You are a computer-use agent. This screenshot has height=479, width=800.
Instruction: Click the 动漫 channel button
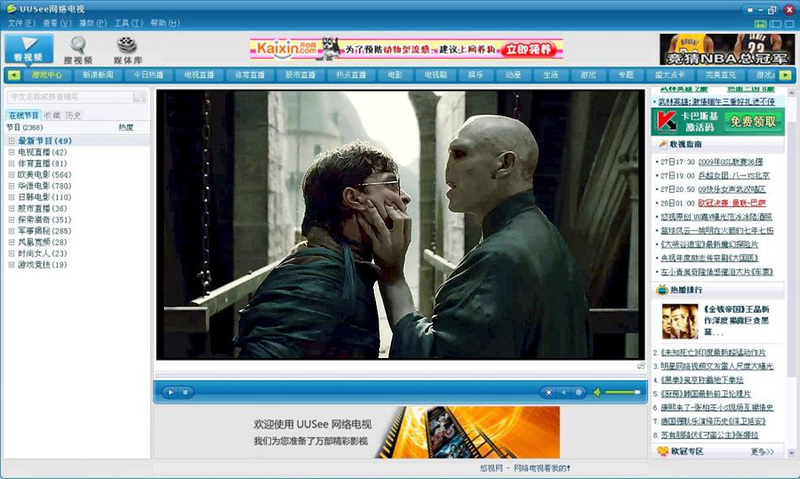513,75
